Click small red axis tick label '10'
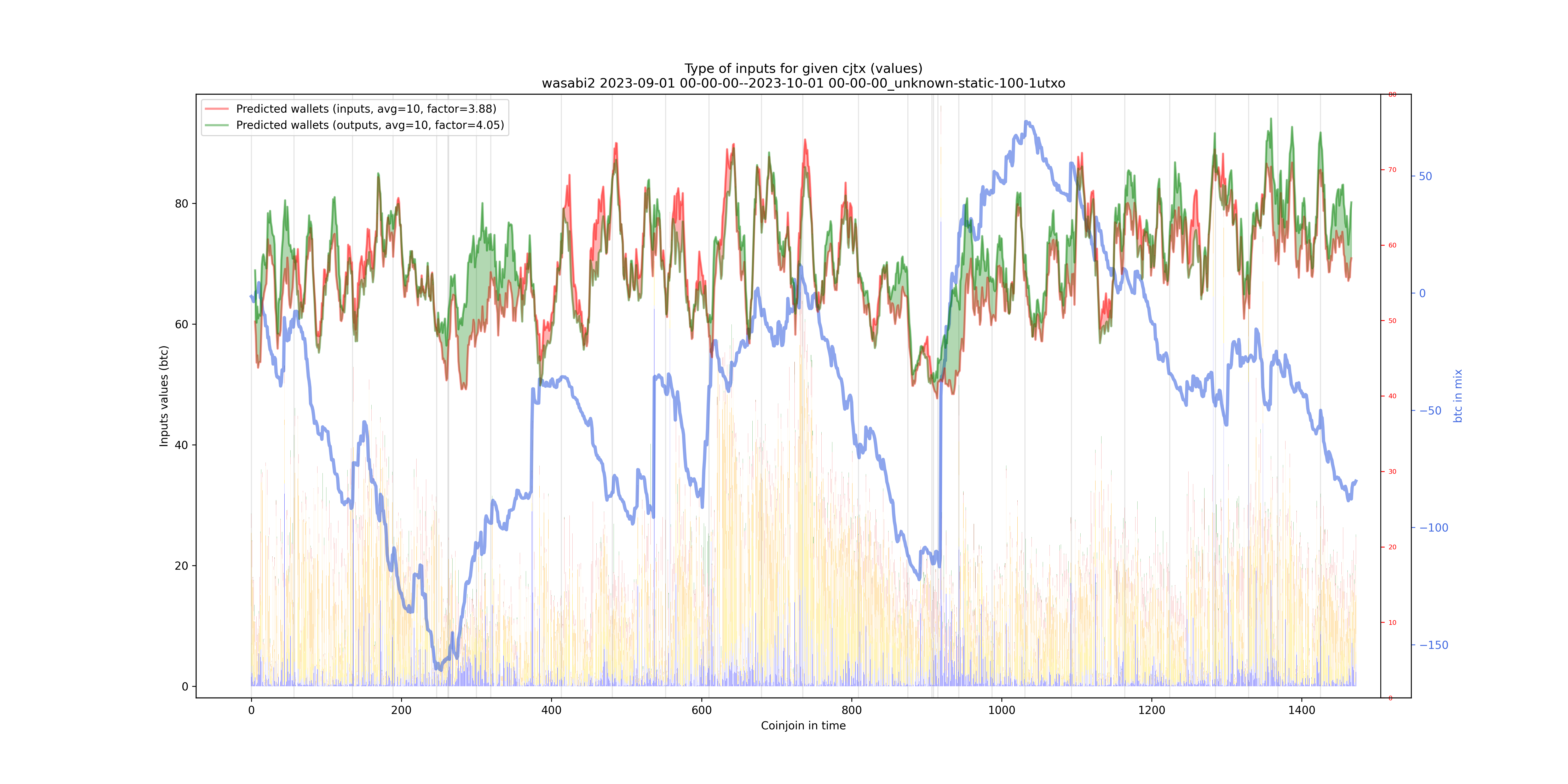This screenshot has height=784, width=1568. [1392, 623]
